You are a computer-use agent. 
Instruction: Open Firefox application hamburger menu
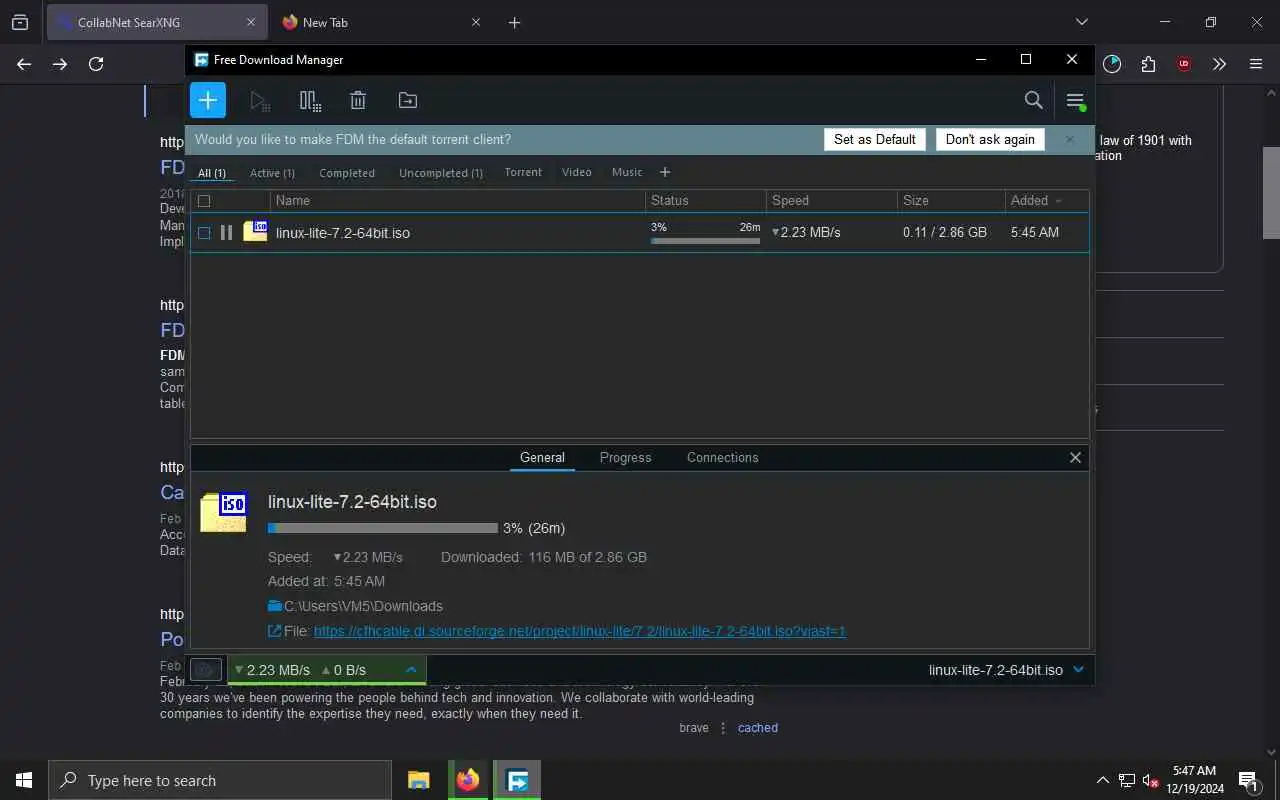[1256, 64]
